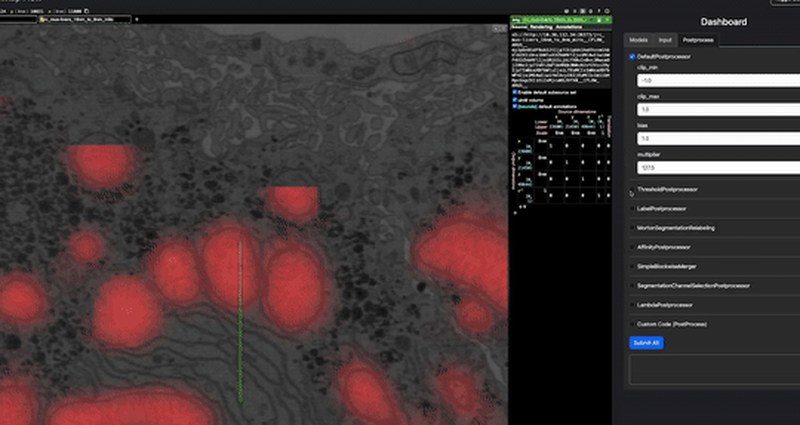Click the green vertical annotation line in viewer
800x425 pixels.
coord(240,321)
